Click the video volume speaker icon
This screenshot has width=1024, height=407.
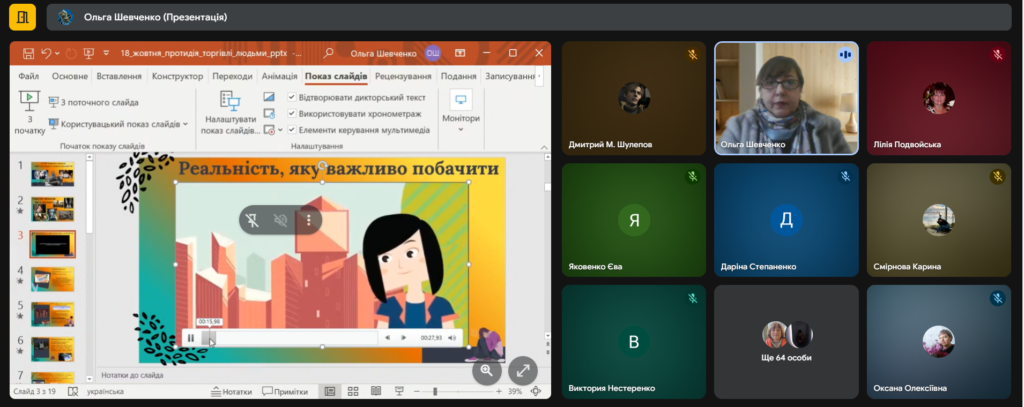tap(452, 338)
